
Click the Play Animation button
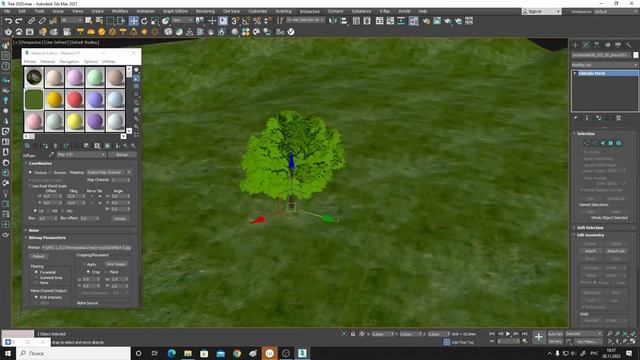tap(508, 334)
